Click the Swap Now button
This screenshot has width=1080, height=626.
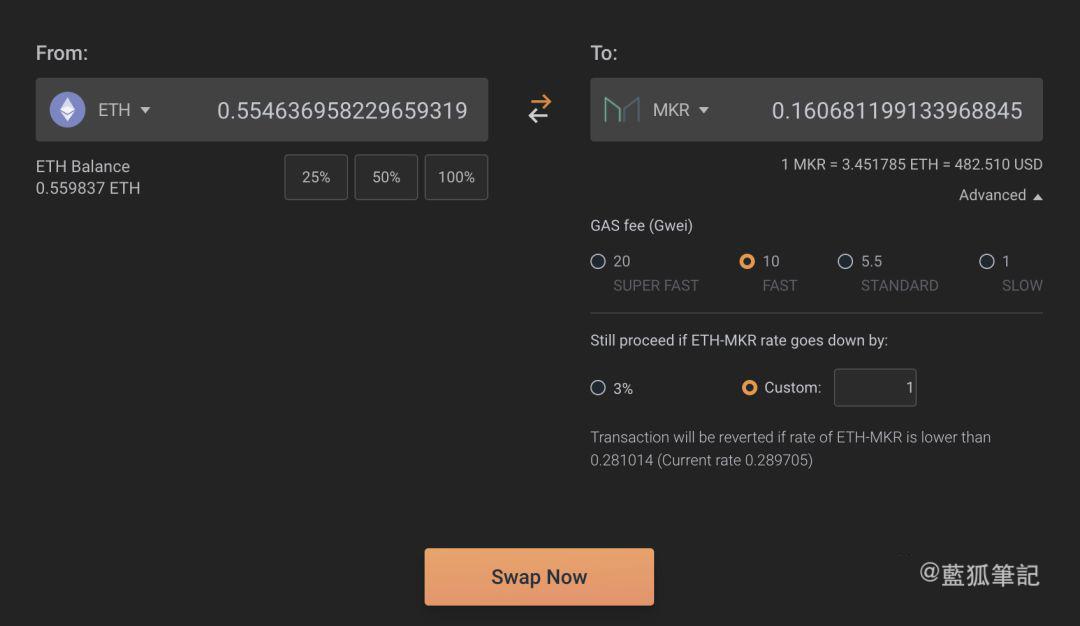click(x=539, y=577)
